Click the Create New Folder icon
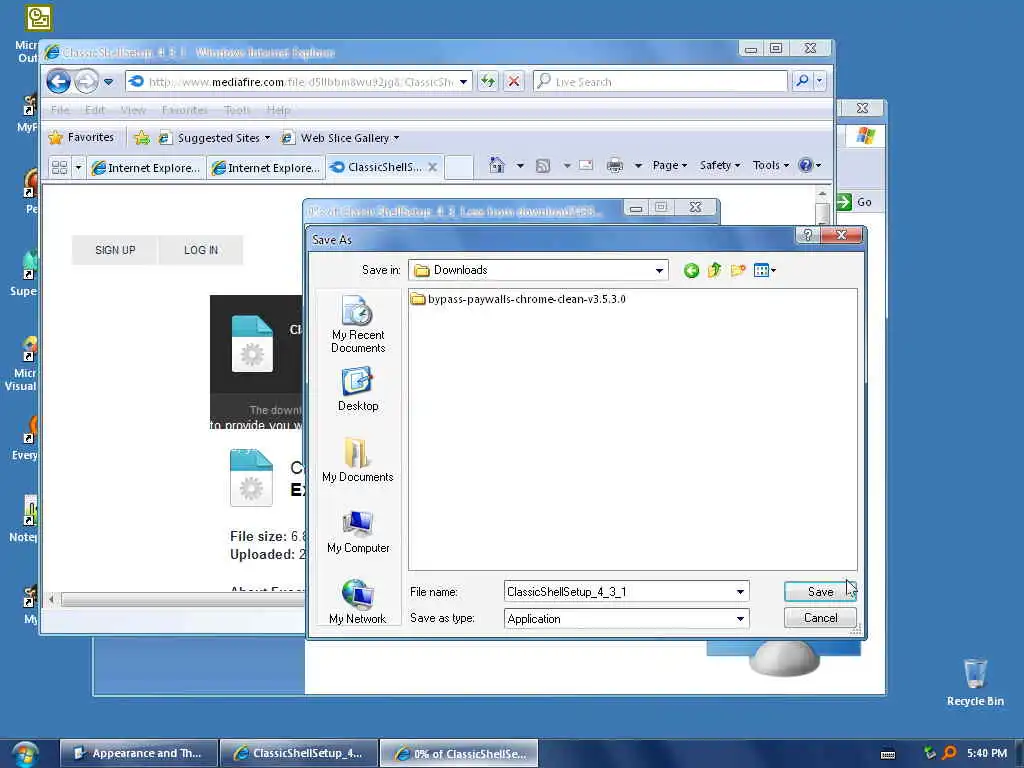The width and height of the screenshot is (1024, 768). coord(738,270)
